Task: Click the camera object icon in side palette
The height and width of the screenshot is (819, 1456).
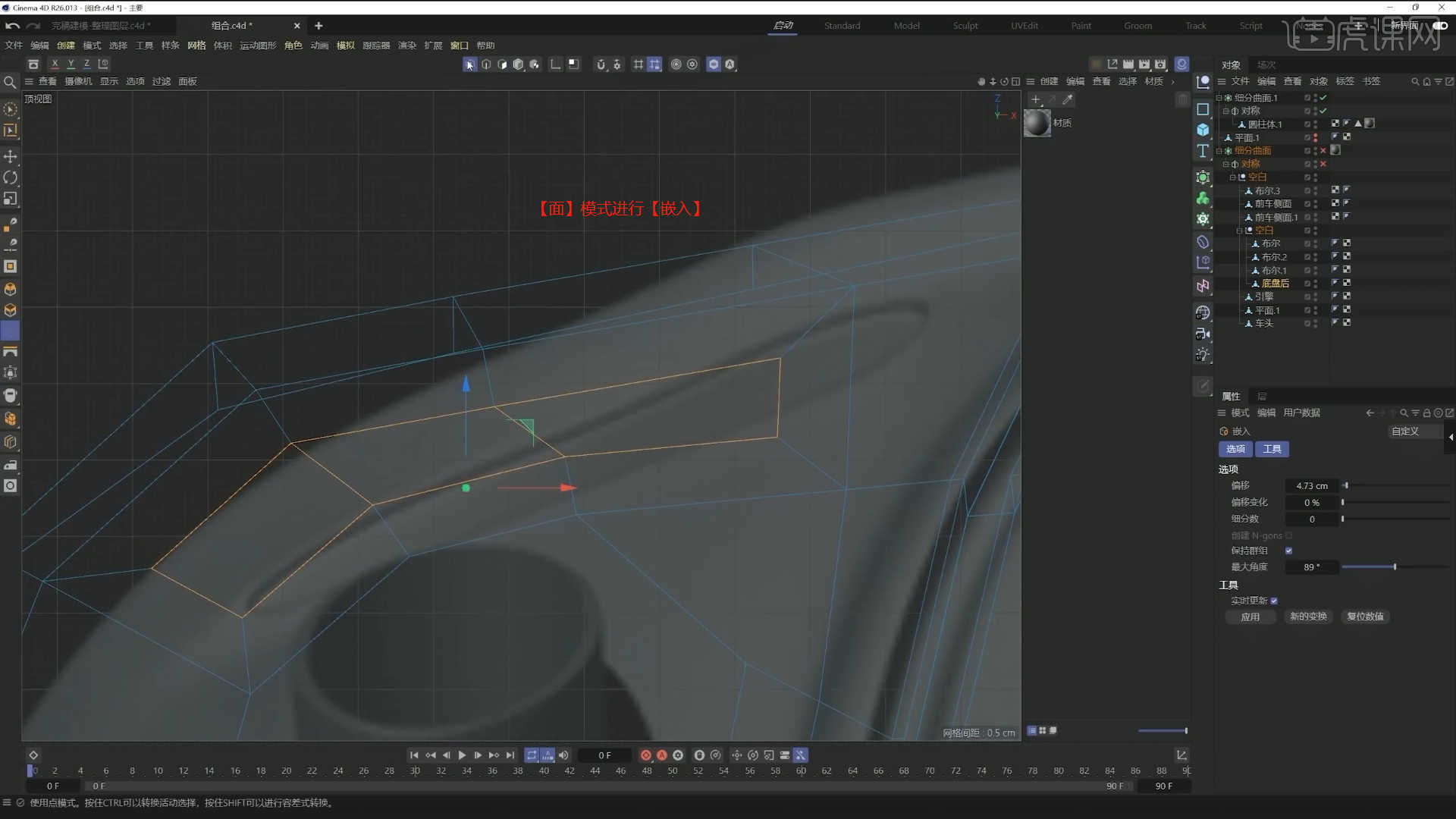Action: pyautogui.click(x=1203, y=334)
